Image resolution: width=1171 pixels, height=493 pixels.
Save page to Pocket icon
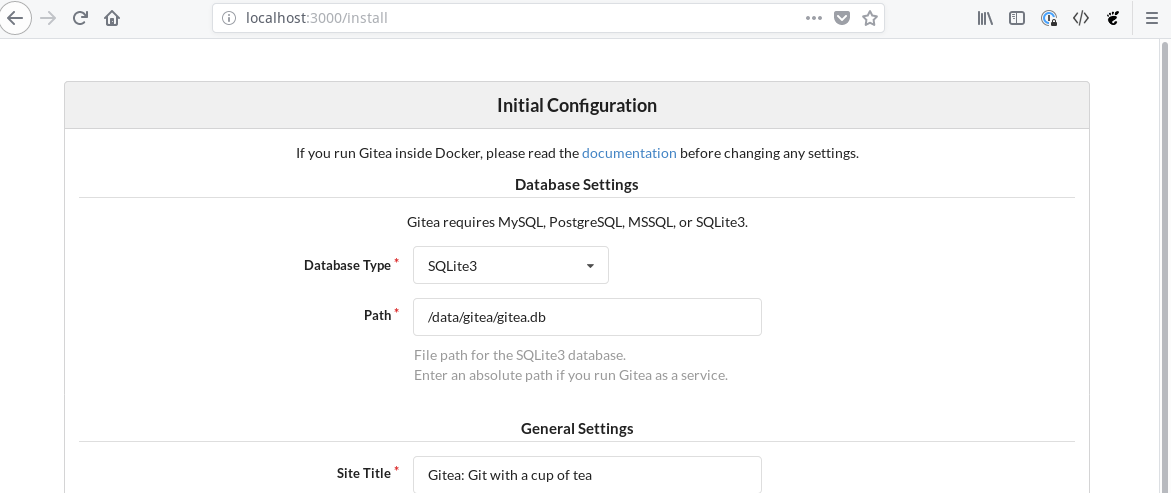point(842,19)
